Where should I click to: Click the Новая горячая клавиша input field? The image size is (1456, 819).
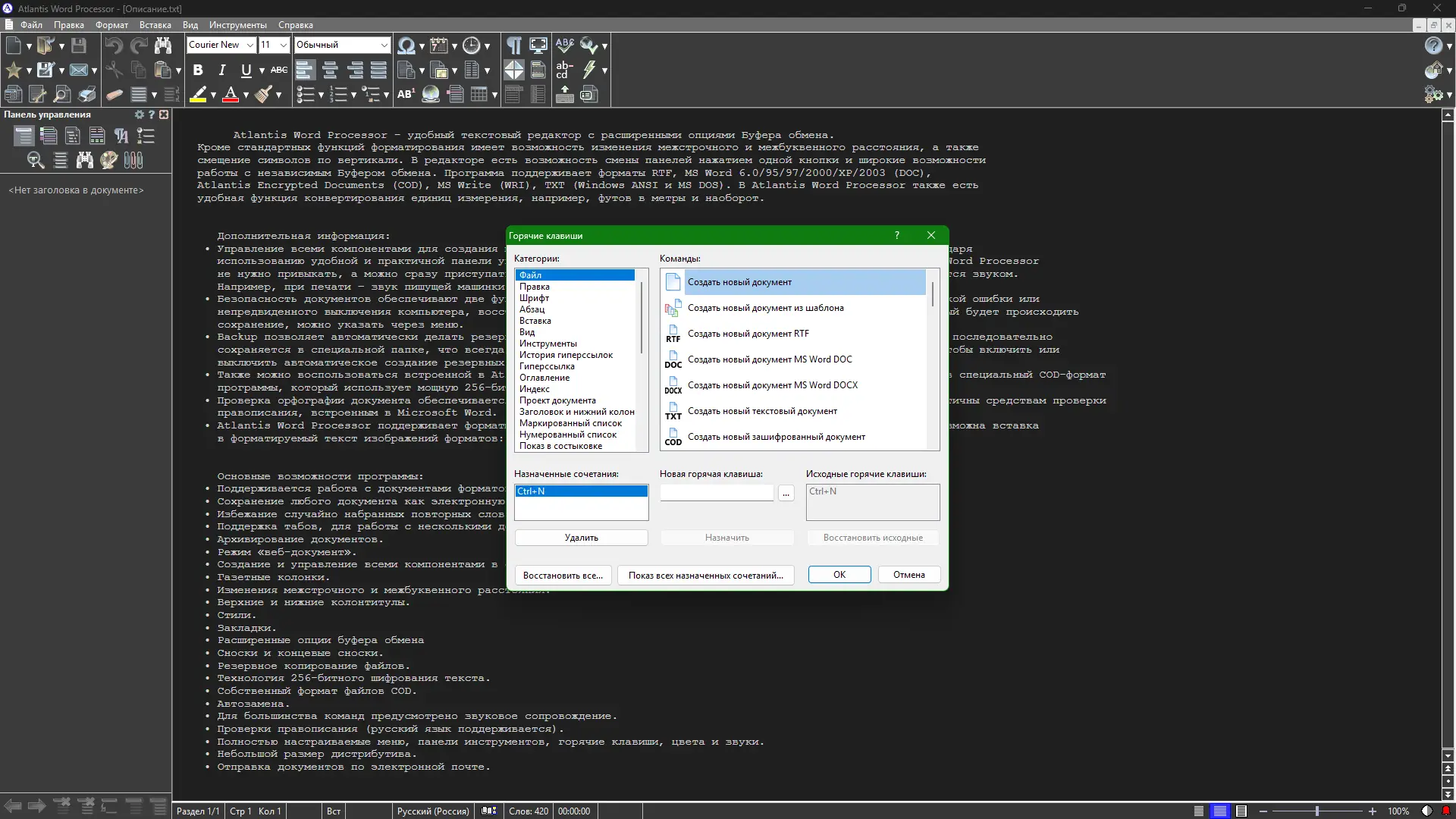(716, 492)
